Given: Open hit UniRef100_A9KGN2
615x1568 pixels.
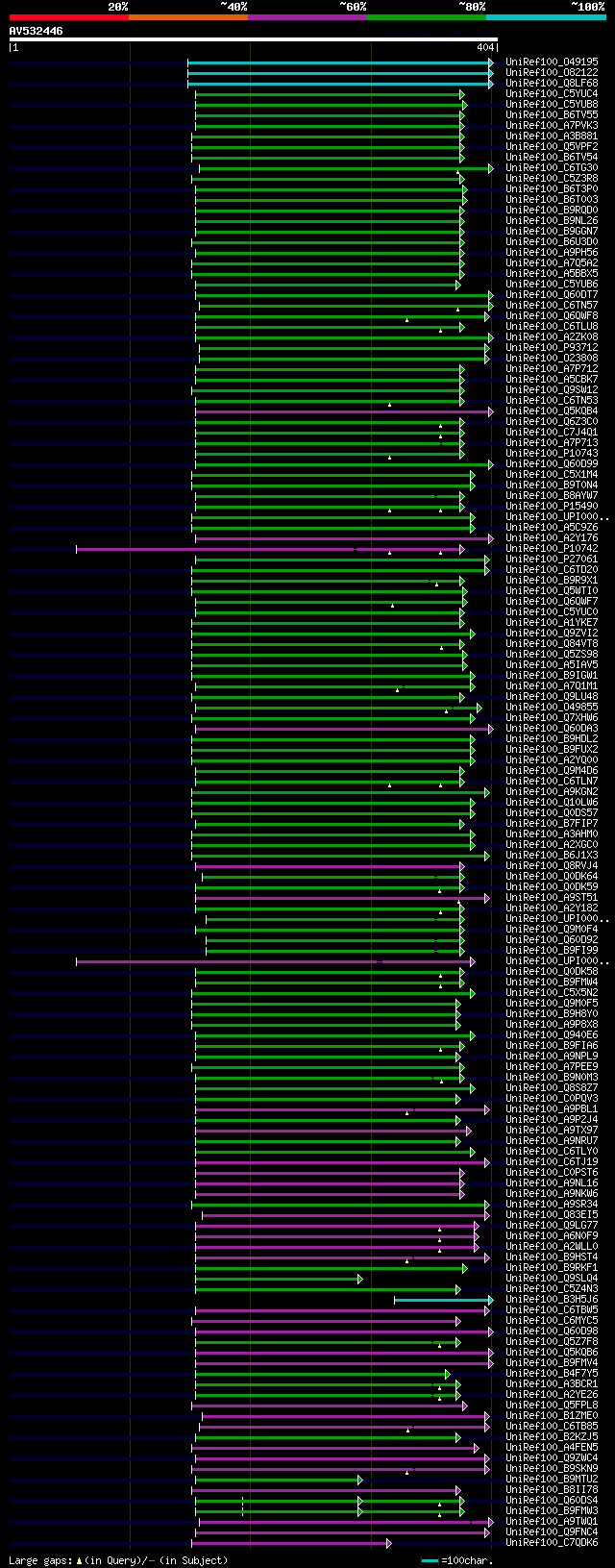Looking at the screenshot, I should pyautogui.click(x=552, y=792).
